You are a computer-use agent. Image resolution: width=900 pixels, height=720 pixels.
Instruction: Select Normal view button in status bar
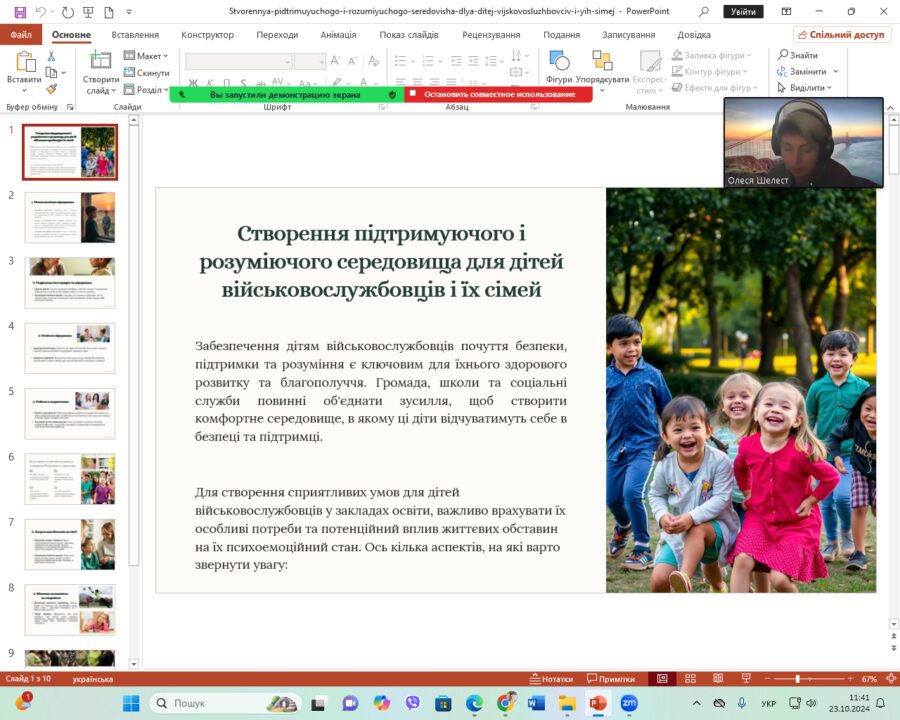pyautogui.click(x=662, y=679)
